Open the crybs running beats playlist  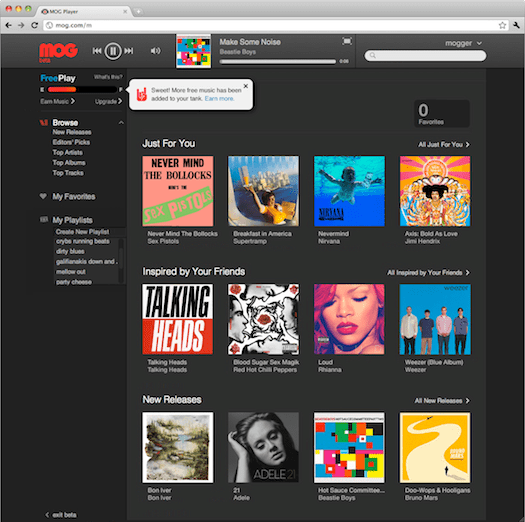(83, 241)
